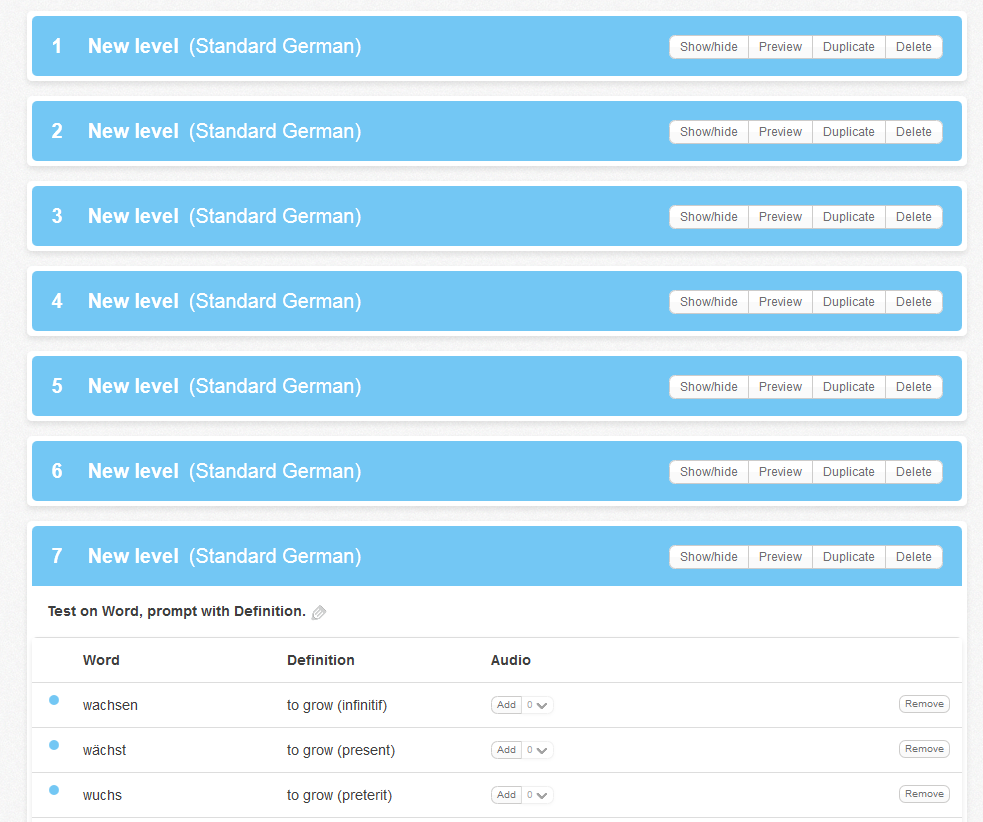This screenshot has width=983, height=822.
Task: Add audio to wuchs entry
Action: pyautogui.click(x=506, y=795)
